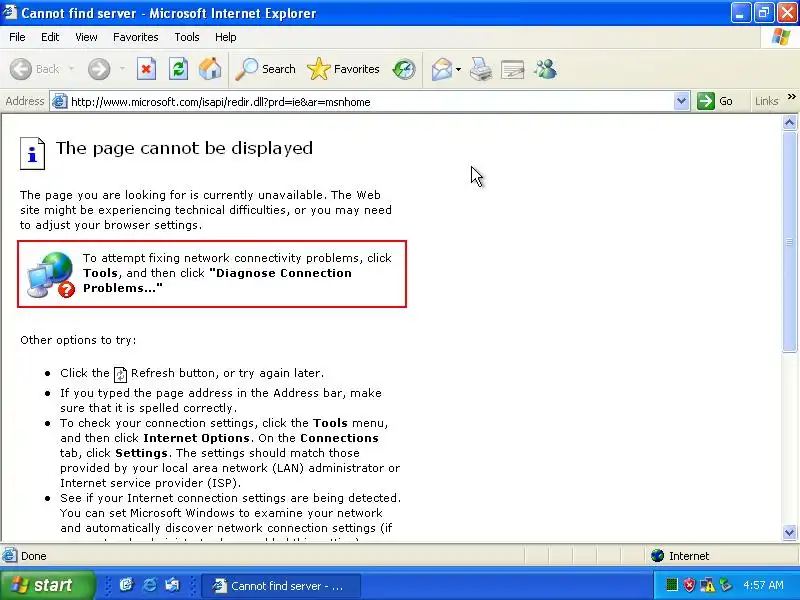
Task: Click the green square tray icon
Action: [672, 585]
